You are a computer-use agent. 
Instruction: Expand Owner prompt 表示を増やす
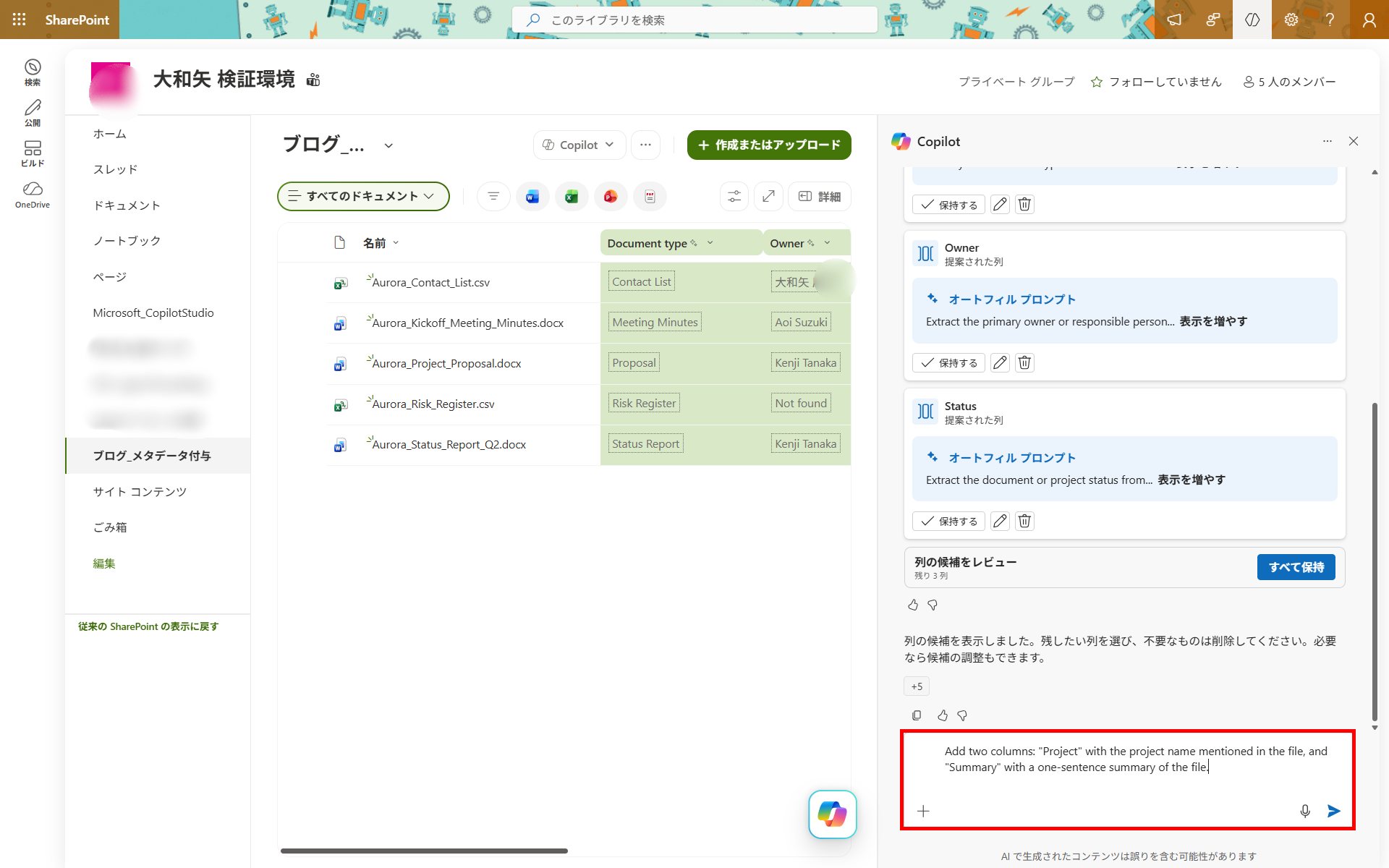pos(1213,321)
